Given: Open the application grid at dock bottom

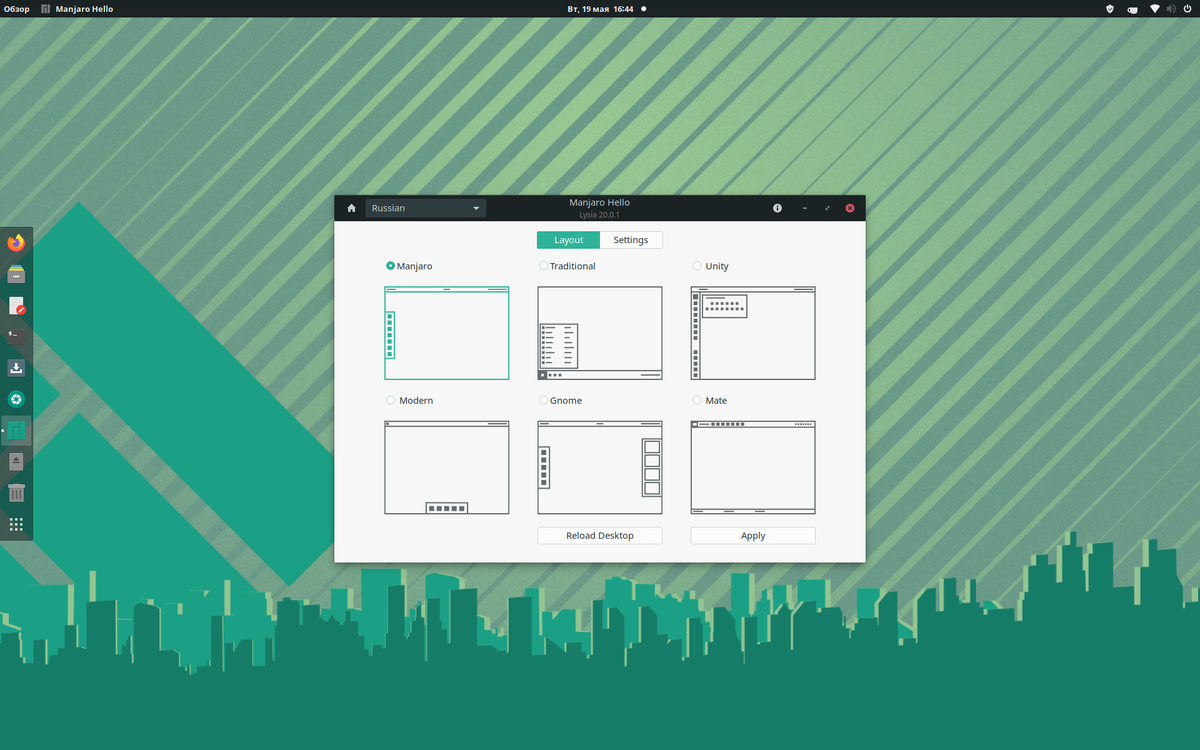Looking at the screenshot, I should coord(16,524).
